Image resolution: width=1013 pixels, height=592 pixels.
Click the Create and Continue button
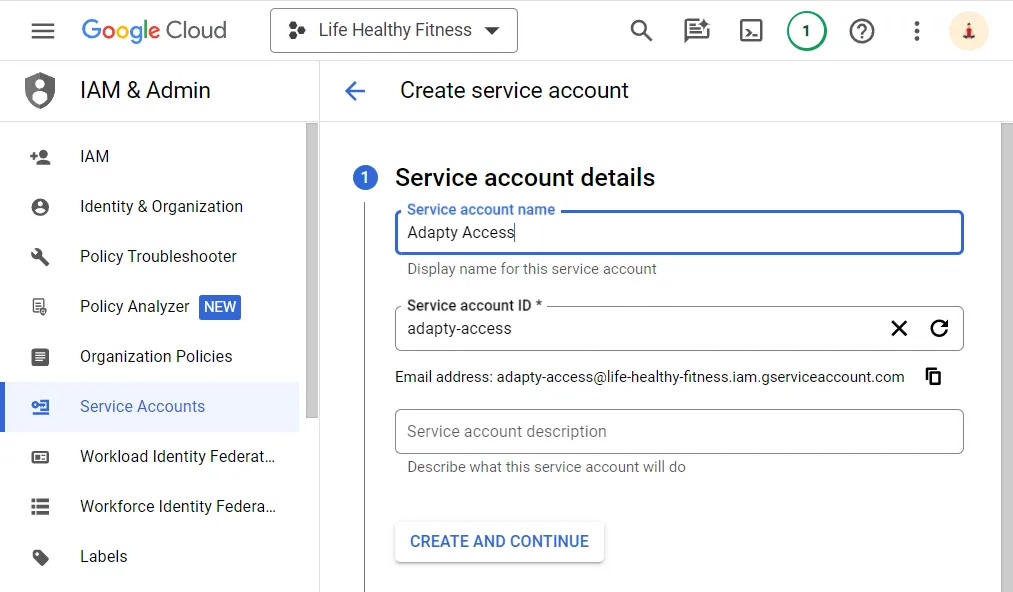pyautogui.click(x=499, y=542)
